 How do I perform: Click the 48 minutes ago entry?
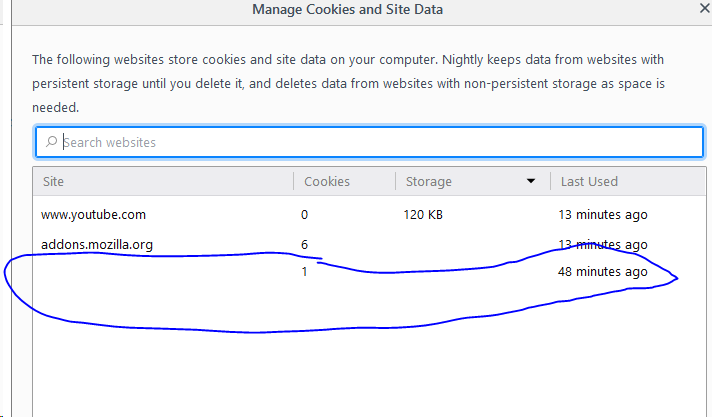pos(603,272)
